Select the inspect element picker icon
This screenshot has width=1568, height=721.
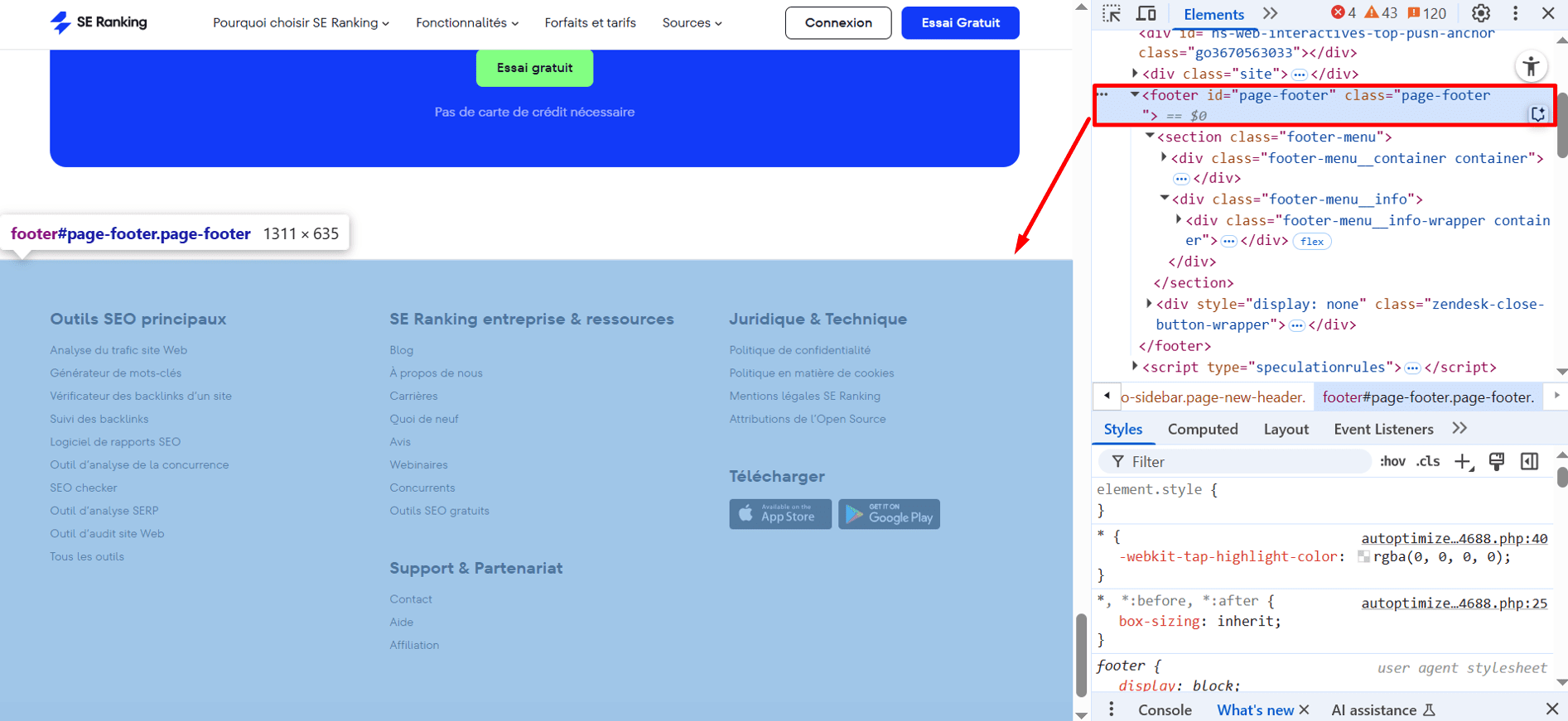tap(1112, 13)
